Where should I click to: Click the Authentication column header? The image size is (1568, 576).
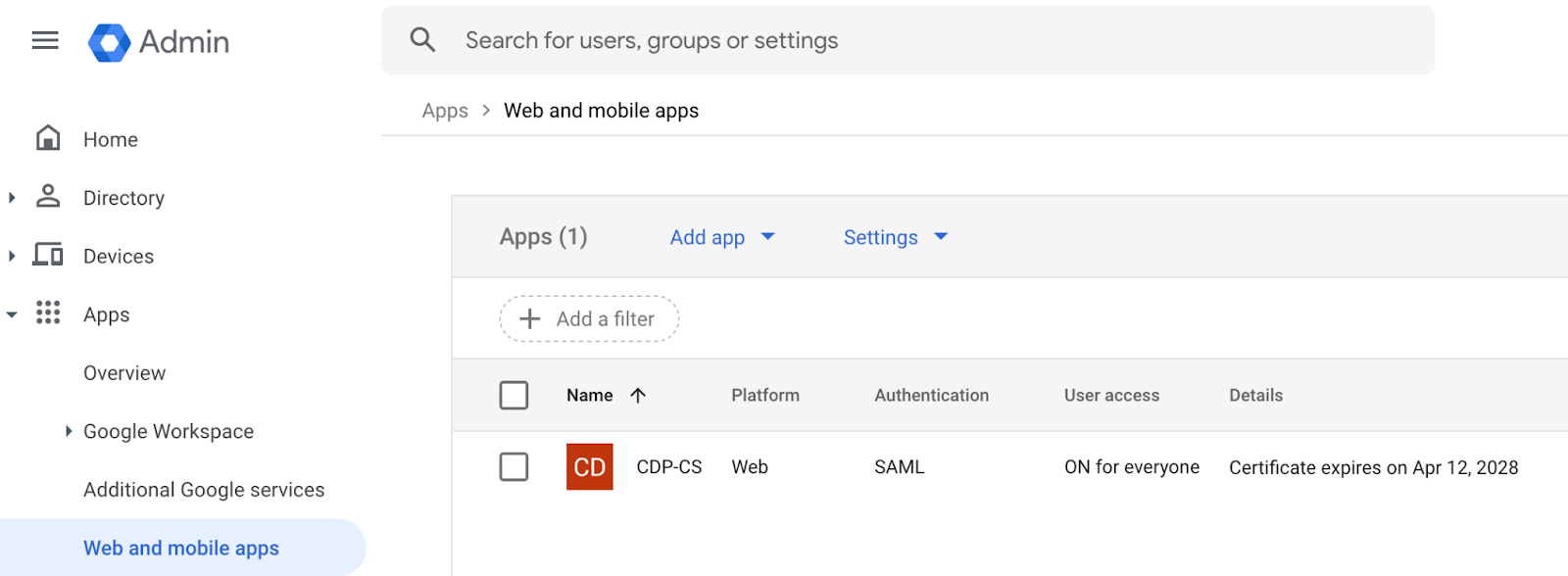coord(932,395)
